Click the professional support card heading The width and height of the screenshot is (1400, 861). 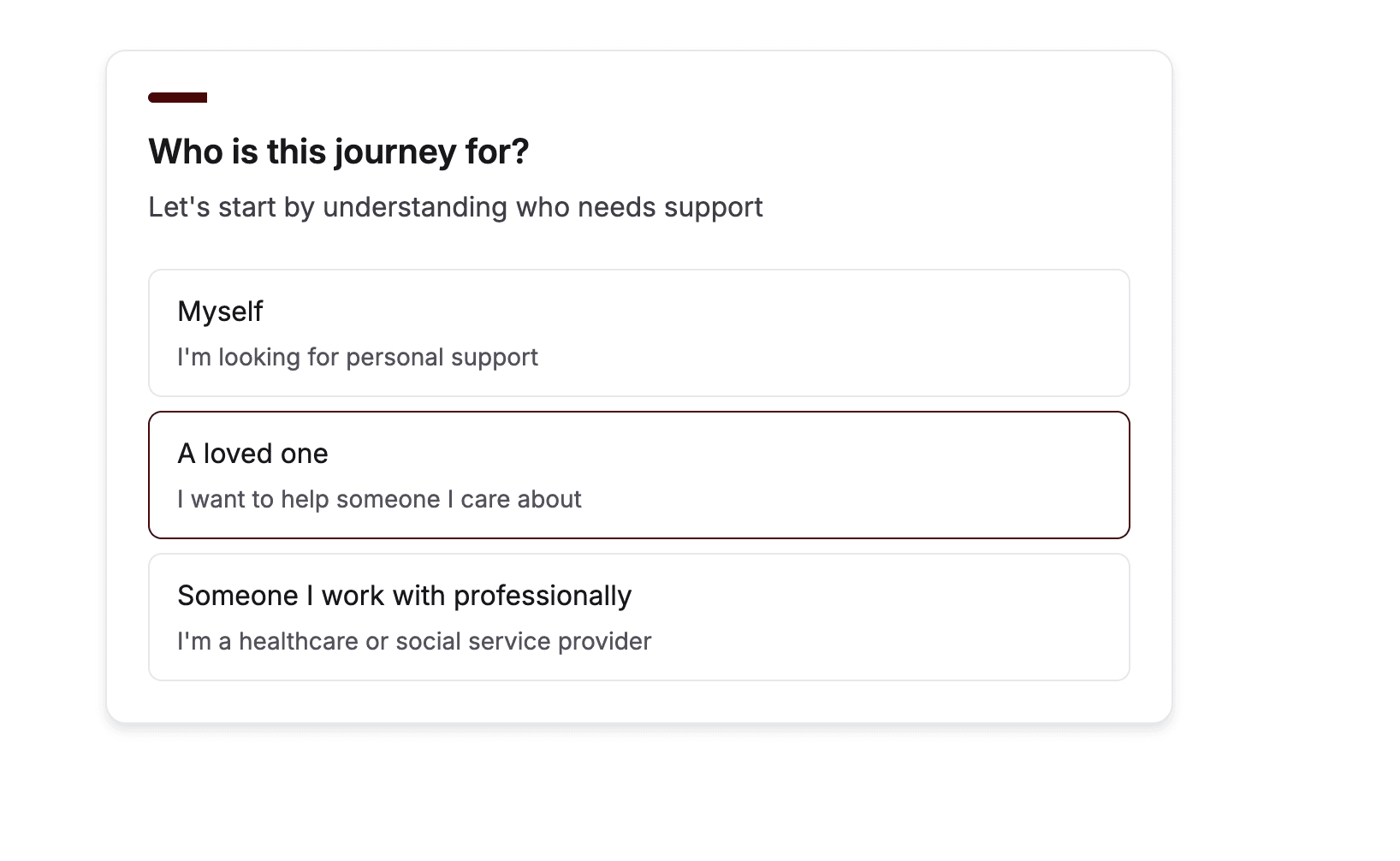[x=404, y=595]
